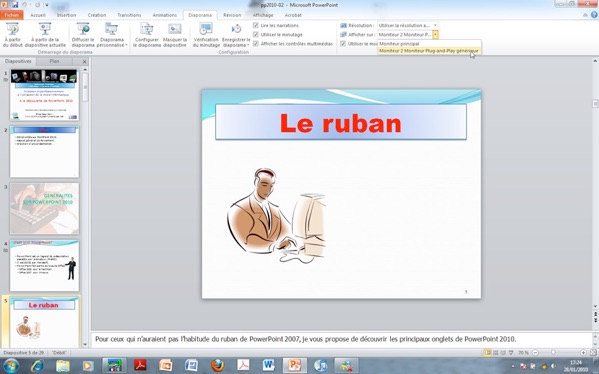Open Diffuser le diaporama broadcast tool
Screen dimensions: 599x374
coord(83,35)
